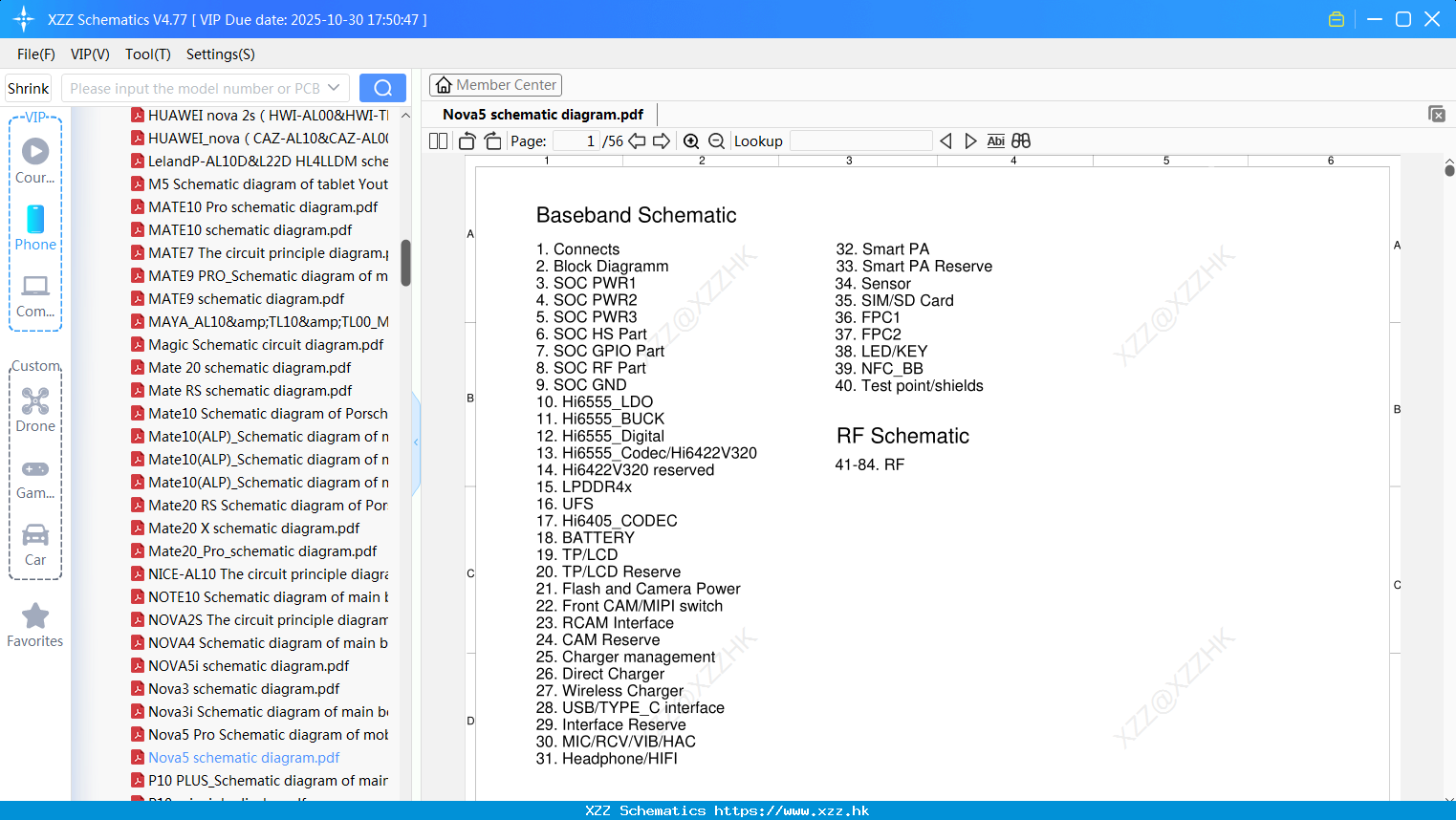The image size is (1456, 820).
Task: Click the XZZ app logo icon
Action: click(24, 19)
